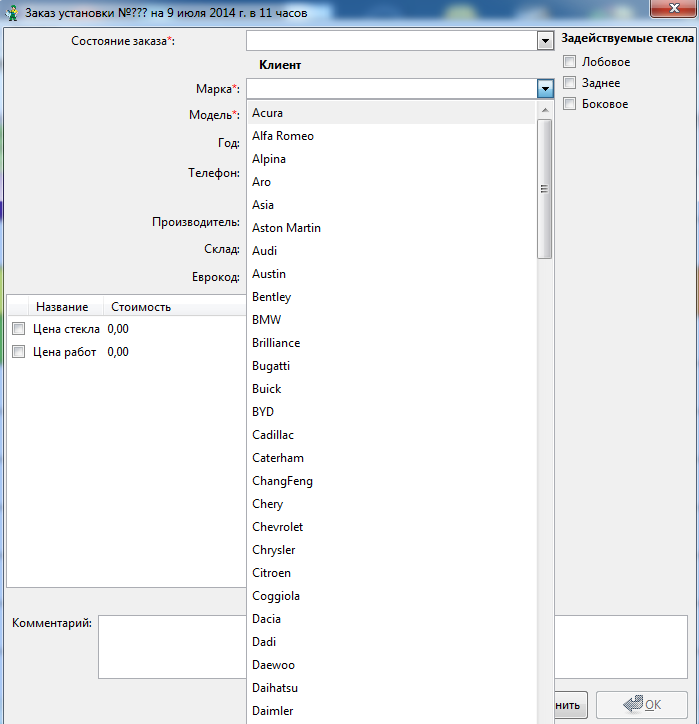The height and width of the screenshot is (724, 699).
Task: Click into the Марка combo box field
Action: tap(392, 88)
